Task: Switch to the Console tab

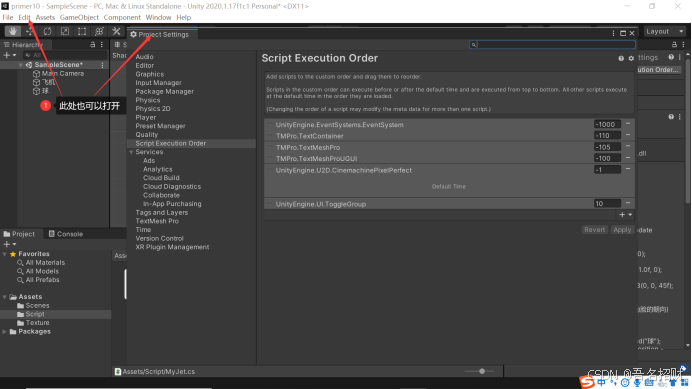Action: 66,234
